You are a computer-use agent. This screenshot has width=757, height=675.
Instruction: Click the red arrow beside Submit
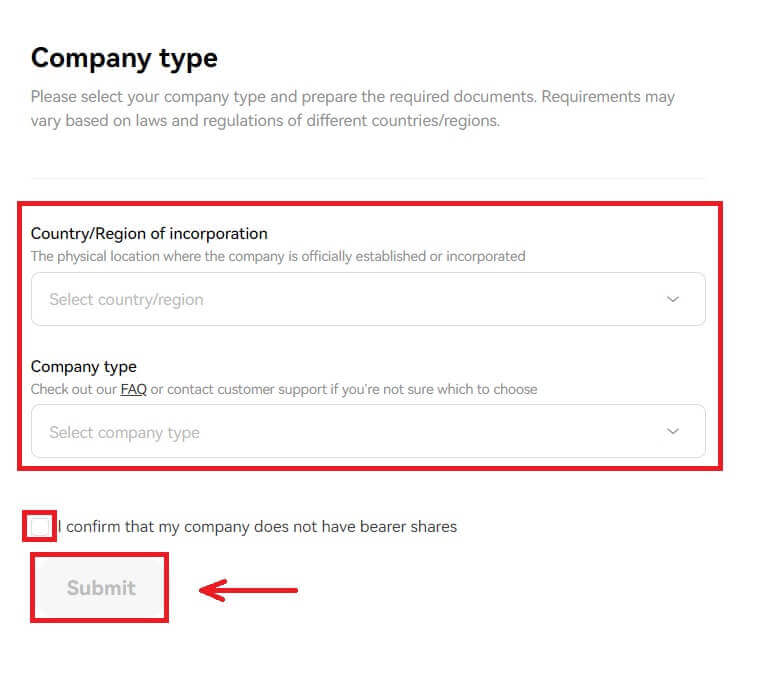pos(248,589)
